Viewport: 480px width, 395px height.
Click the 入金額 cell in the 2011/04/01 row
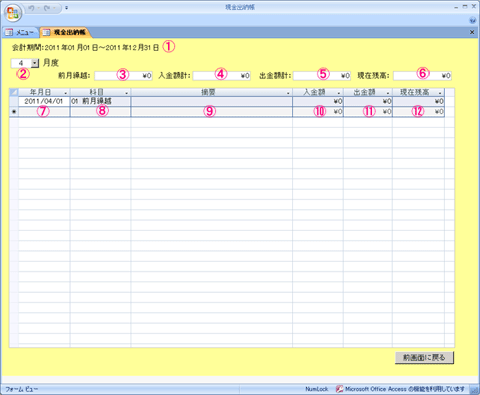[318, 101]
